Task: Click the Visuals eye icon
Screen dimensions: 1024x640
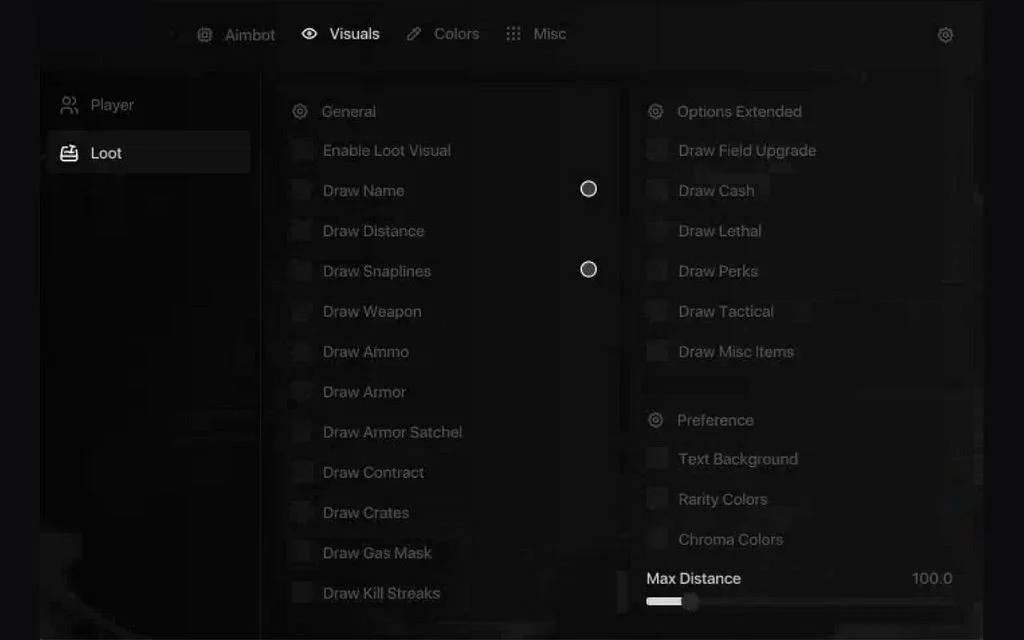Action: click(x=310, y=34)
